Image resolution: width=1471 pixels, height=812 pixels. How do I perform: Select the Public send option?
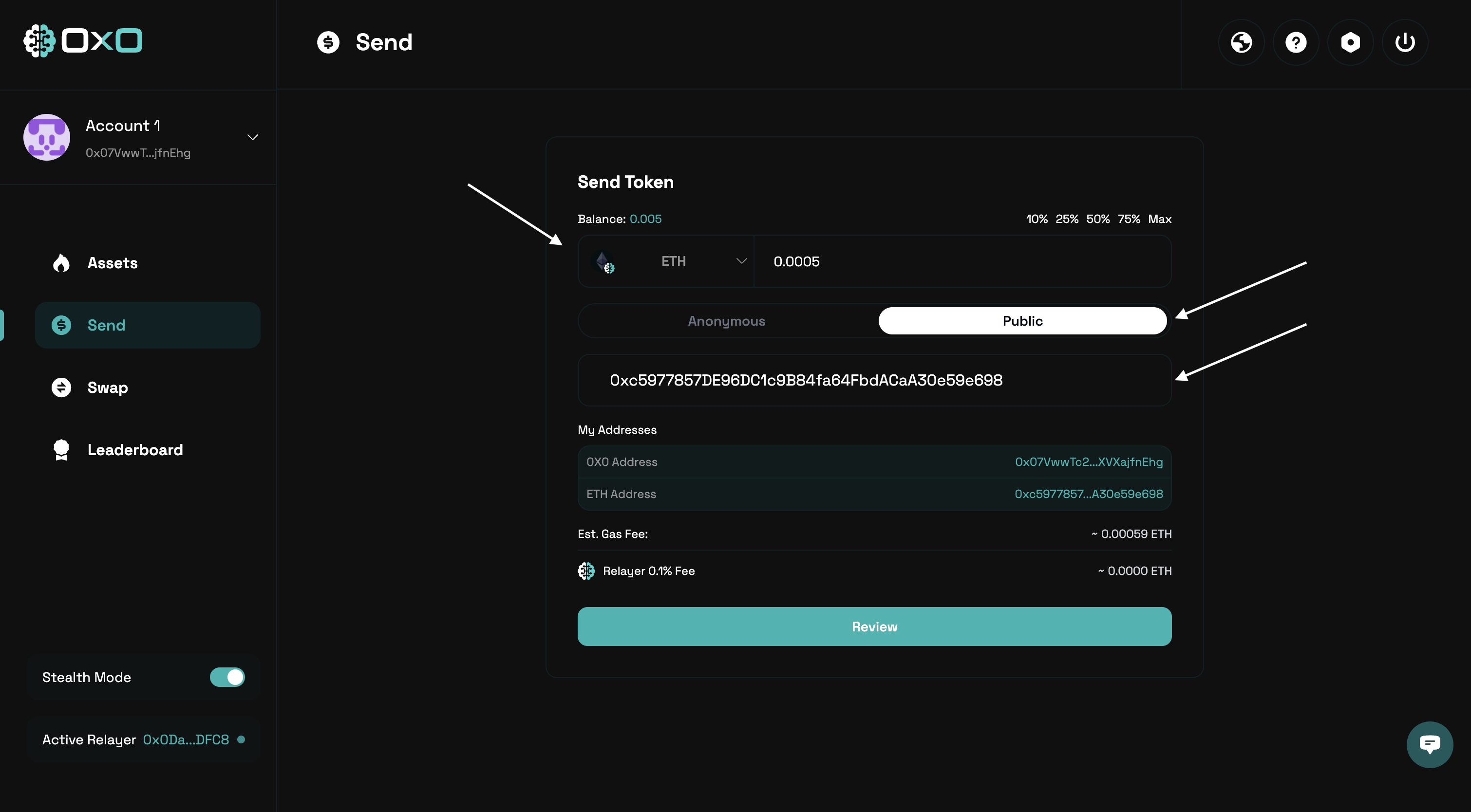[x=1021, y=321]
